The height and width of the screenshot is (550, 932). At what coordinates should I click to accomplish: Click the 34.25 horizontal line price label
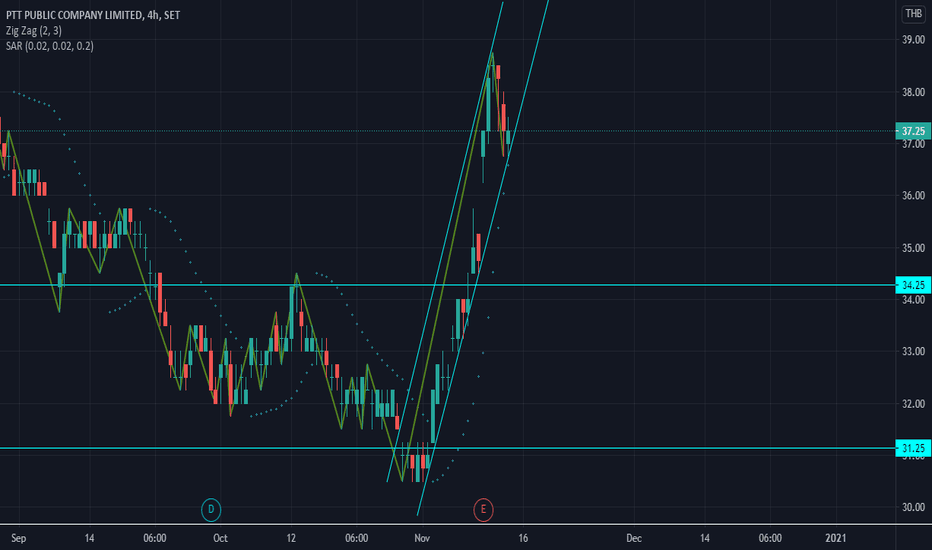(913, 285)
